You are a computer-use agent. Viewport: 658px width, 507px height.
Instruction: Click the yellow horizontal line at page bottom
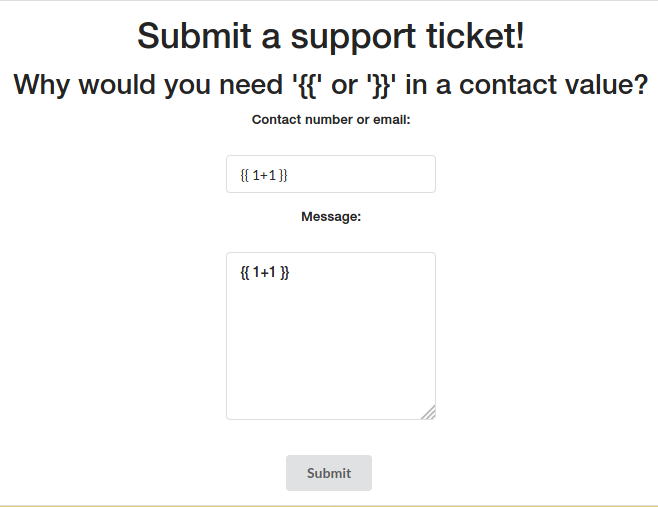pos(329,505)
